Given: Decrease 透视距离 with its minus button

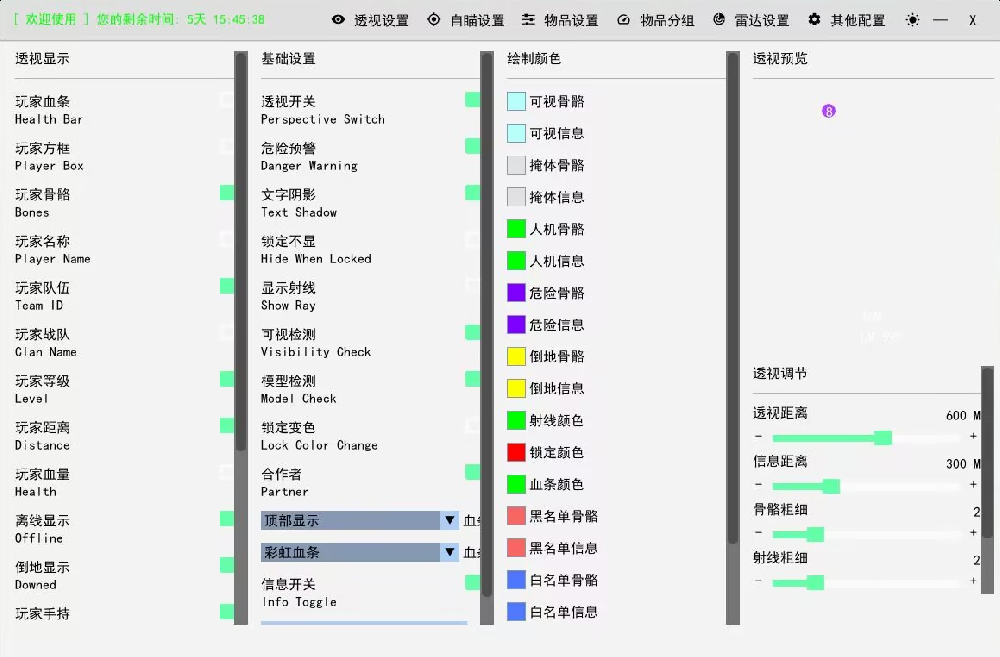Looking at the screenshot, I should (x=758, y=436).
